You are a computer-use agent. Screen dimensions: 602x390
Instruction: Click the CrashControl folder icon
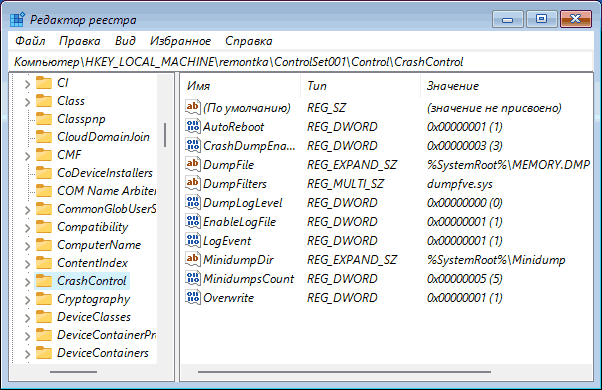pos(44,281)
